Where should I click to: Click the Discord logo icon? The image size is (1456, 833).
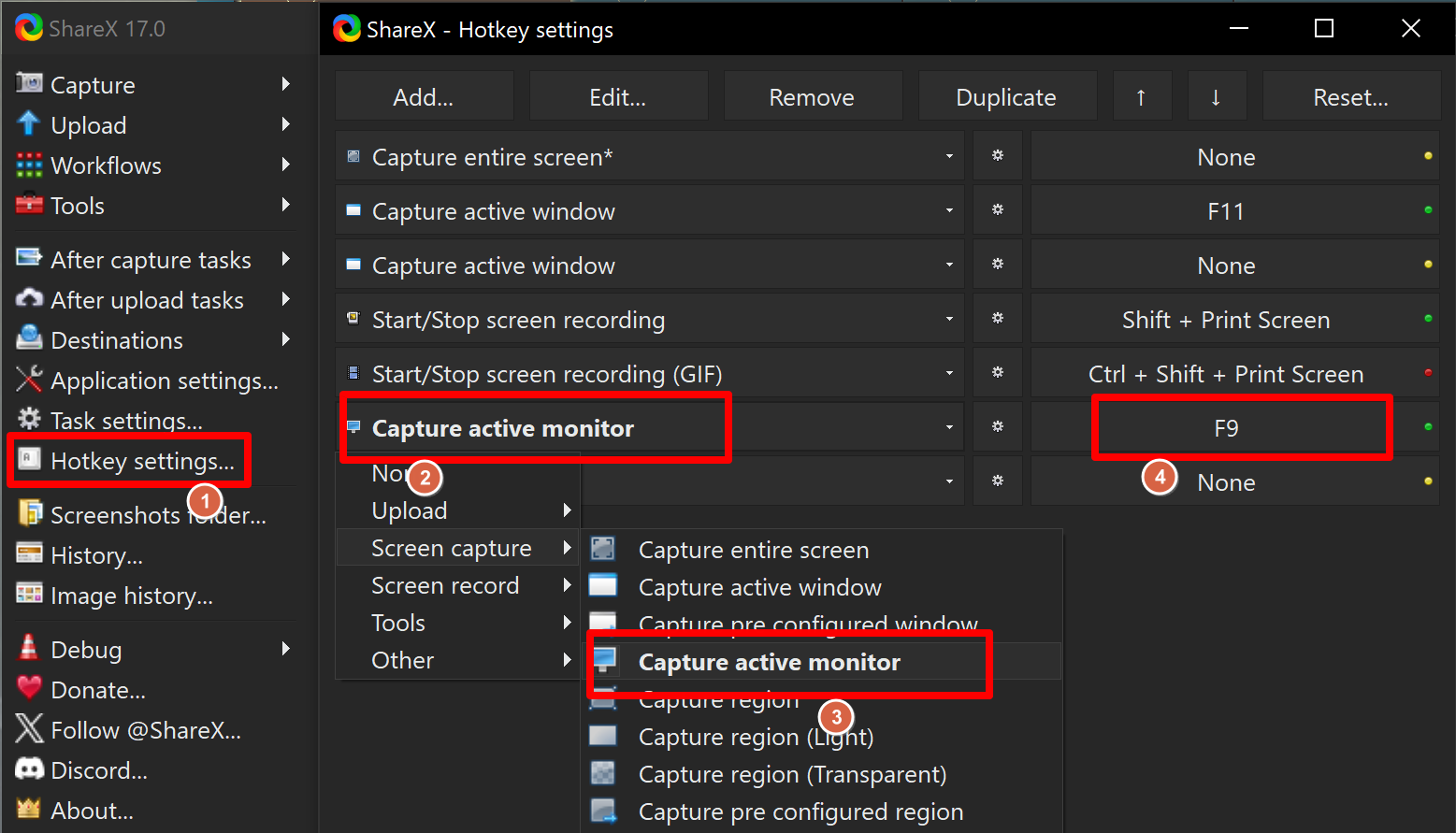pyautogui.click(x=29, y=768)
